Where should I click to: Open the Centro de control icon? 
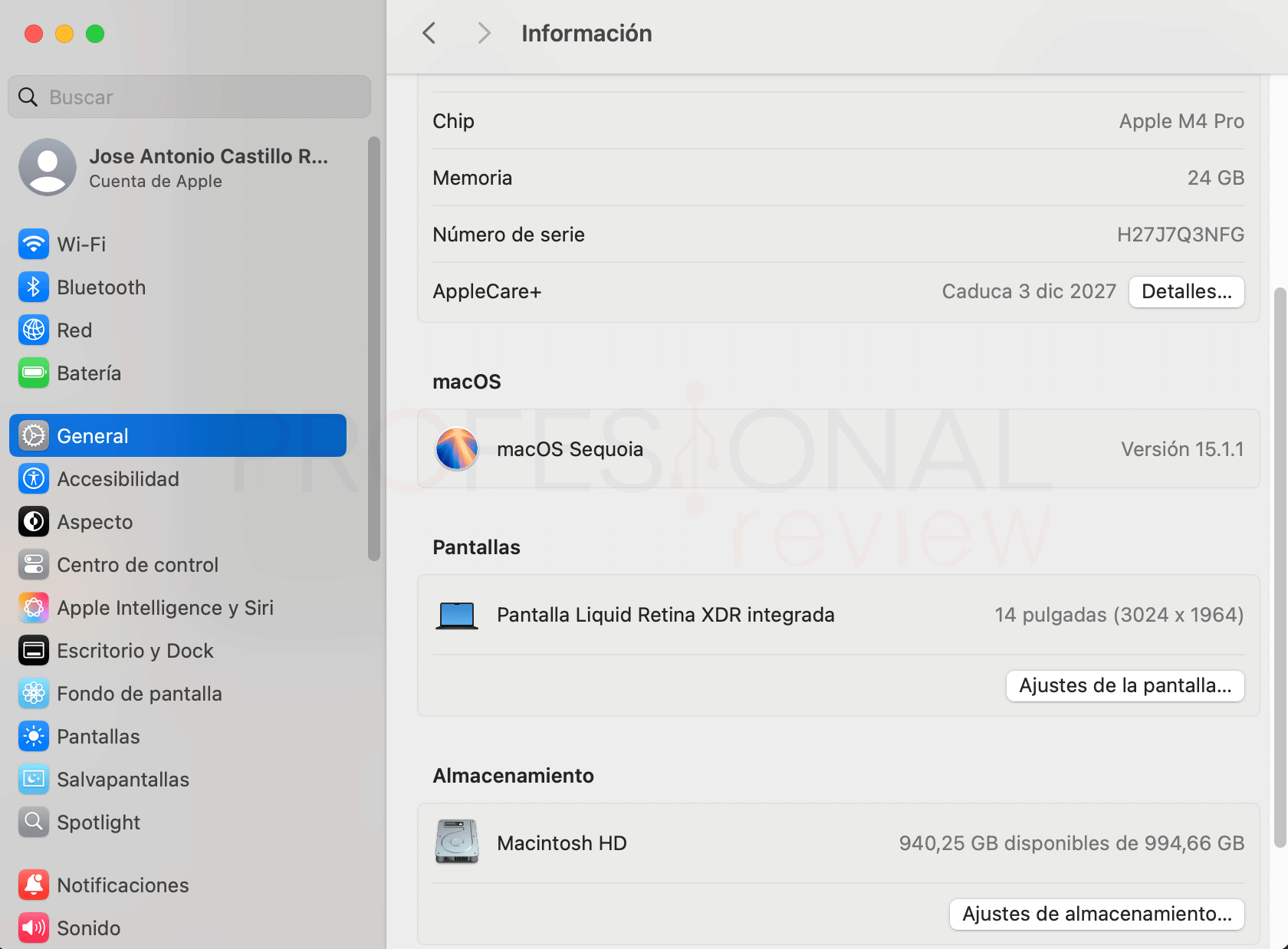tap(34, 565)
